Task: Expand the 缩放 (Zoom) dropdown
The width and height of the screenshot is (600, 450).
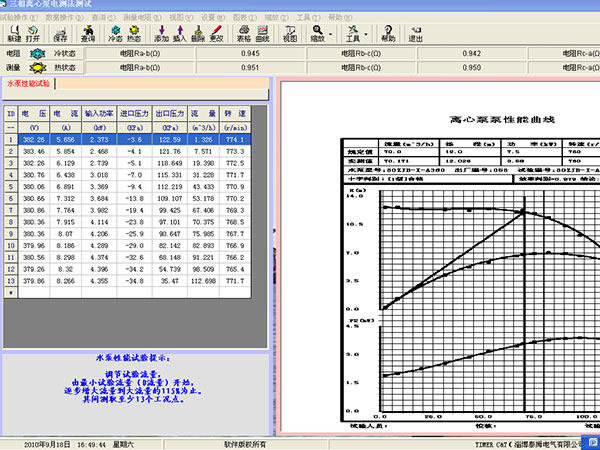Action: coord(332,34)
